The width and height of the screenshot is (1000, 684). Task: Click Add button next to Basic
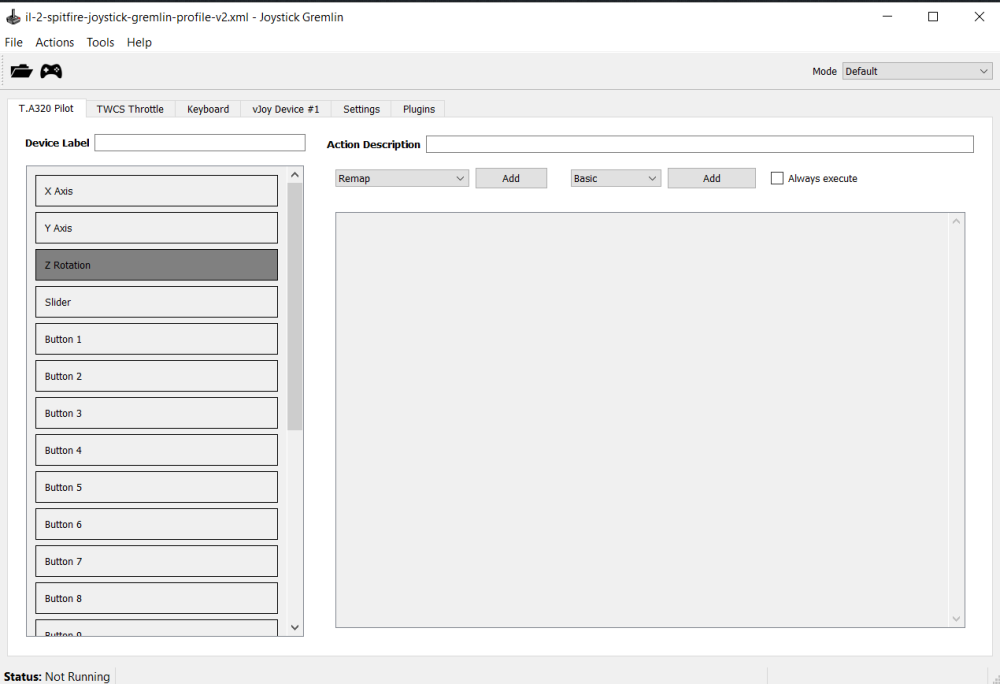pos(711,179)
